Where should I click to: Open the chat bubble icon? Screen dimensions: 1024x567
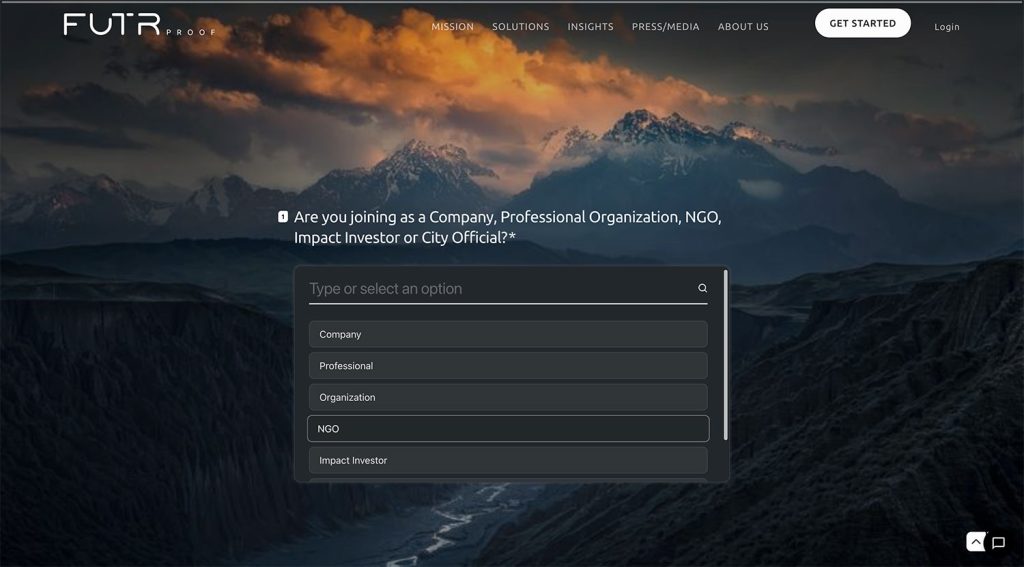[x=998, y=542]
